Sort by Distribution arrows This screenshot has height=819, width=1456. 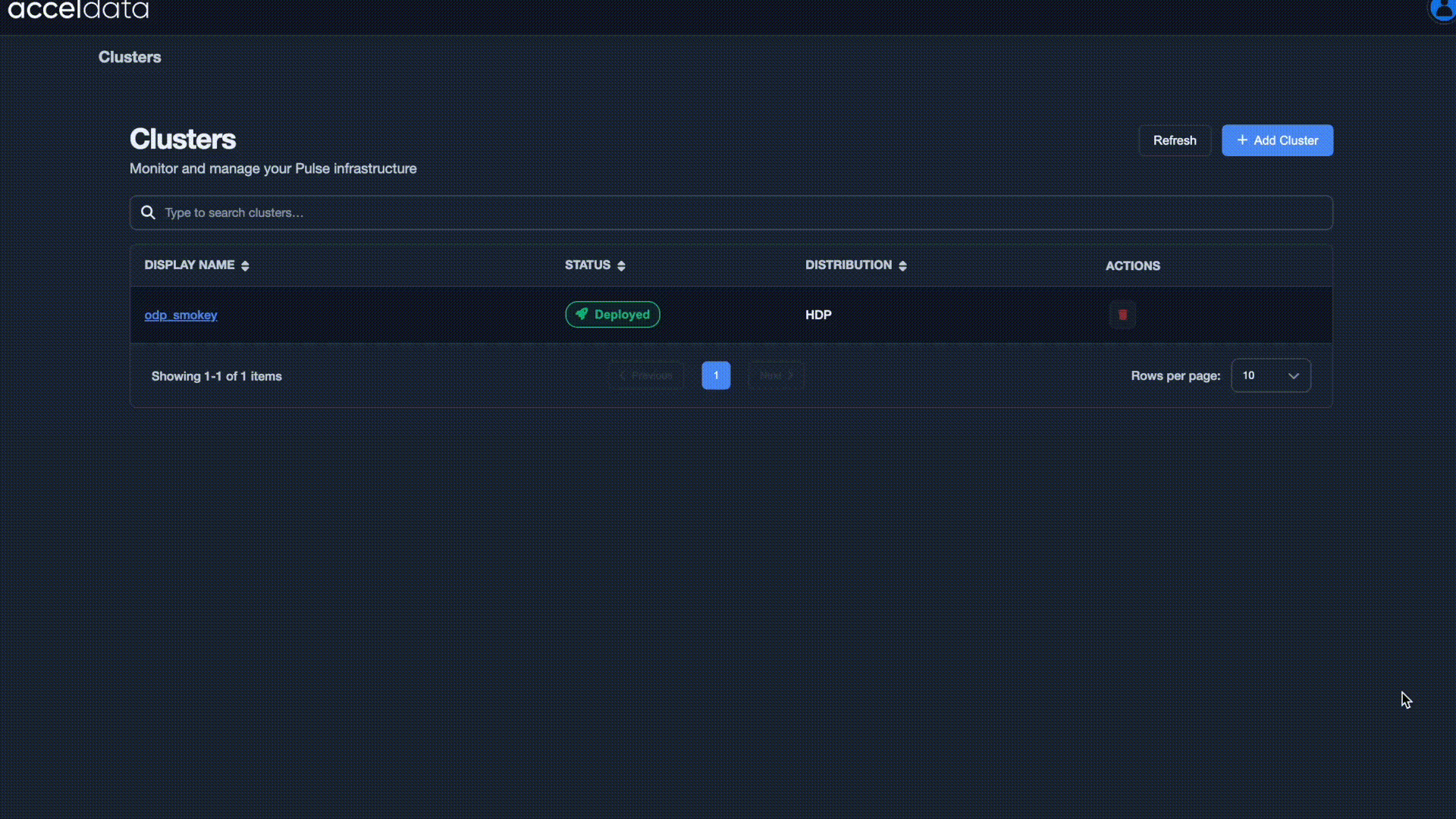pyautogui.click(x=902, y=265)
